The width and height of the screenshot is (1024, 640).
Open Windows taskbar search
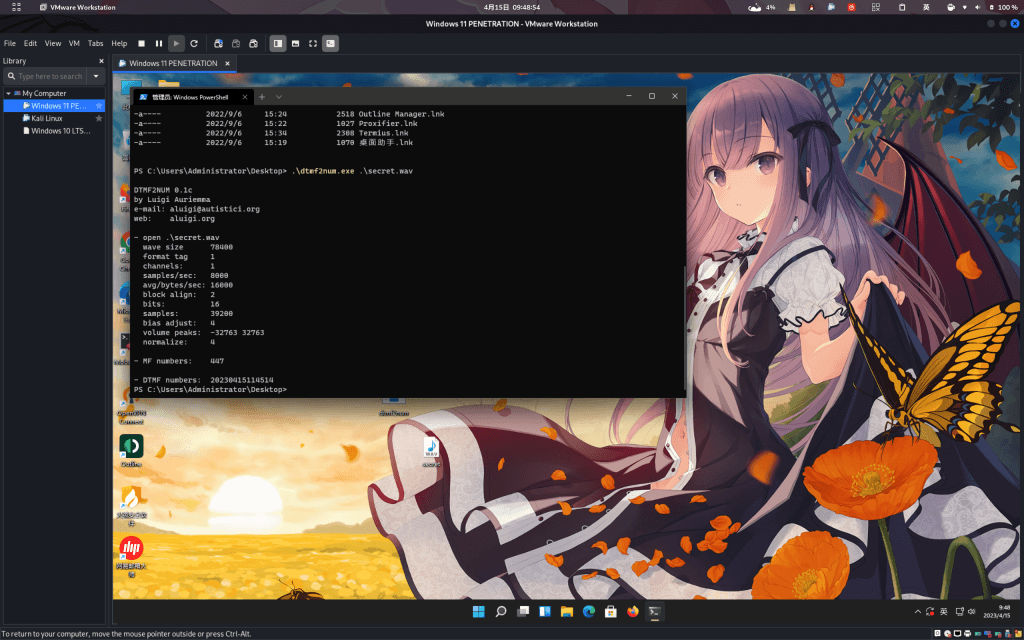tap(501, 611)
